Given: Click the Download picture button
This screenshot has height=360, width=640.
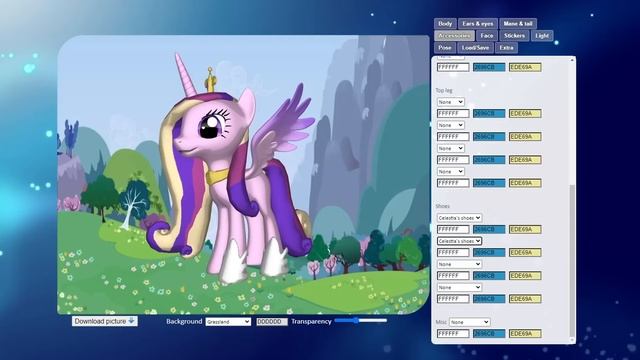Looking at the screenshot, I should [x=104, y=321].
